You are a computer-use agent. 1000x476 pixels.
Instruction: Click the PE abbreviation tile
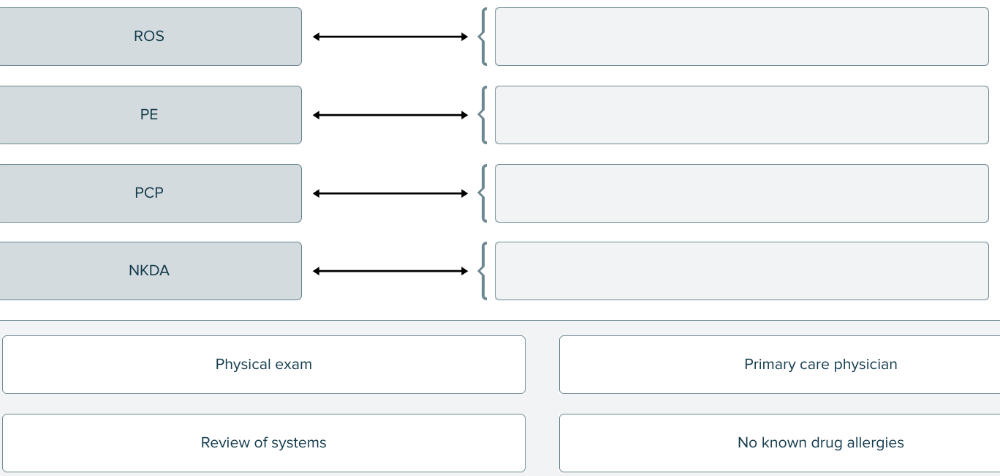[x=150, y=115]
